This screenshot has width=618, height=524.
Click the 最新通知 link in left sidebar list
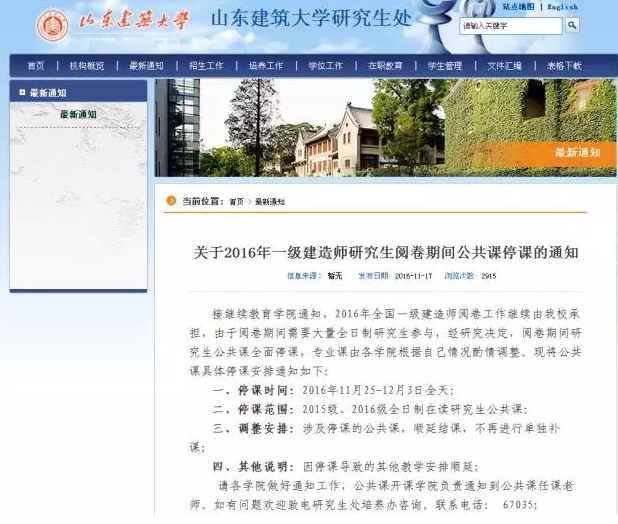tap(78, 115)
